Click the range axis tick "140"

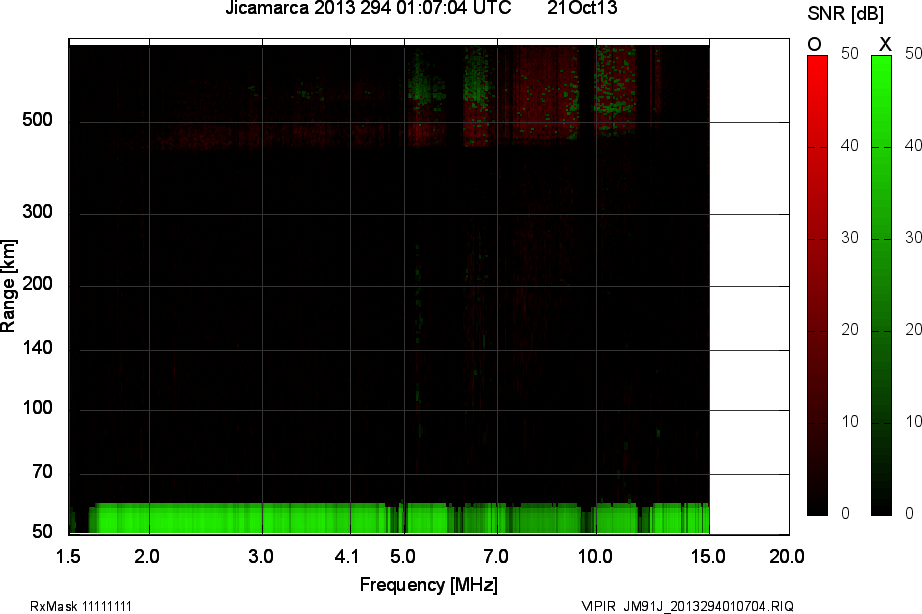(37, 348)
